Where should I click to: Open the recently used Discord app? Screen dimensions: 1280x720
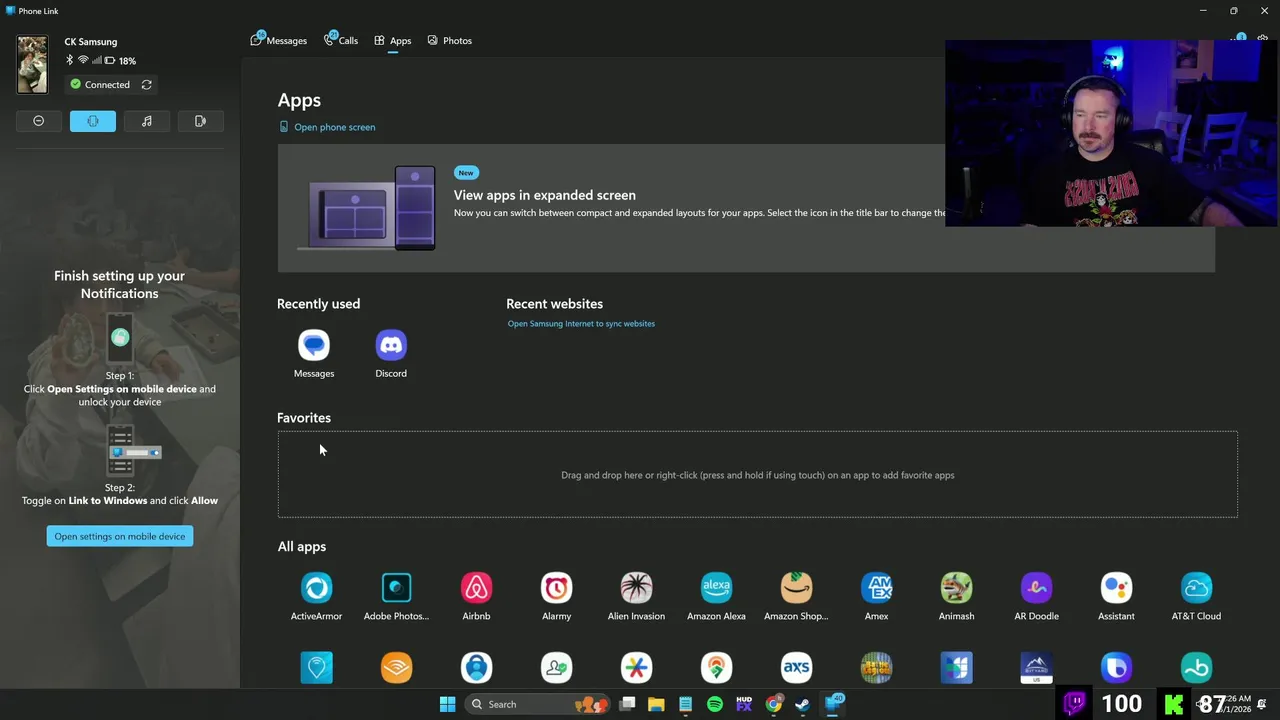pos(391,354)
